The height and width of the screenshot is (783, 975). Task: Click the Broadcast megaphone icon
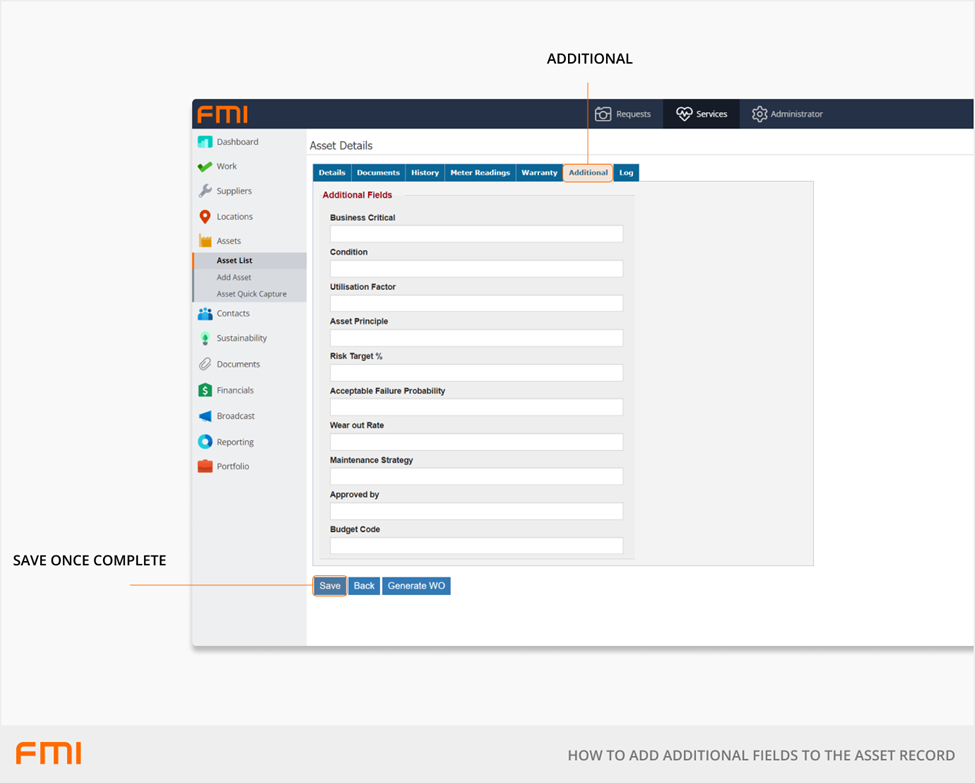click(x=205, y=416)
